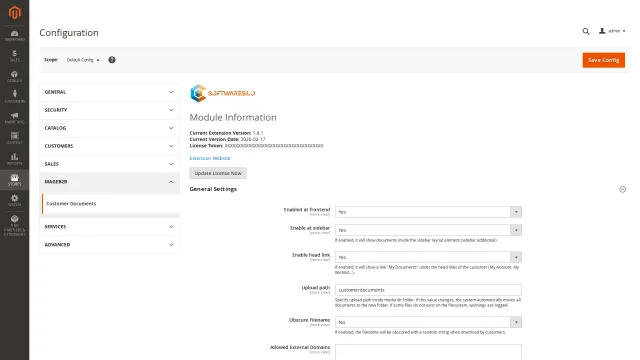Screen dimensions: 640x360
Task: Click the search magnifier icon
Action: point(586,31)
